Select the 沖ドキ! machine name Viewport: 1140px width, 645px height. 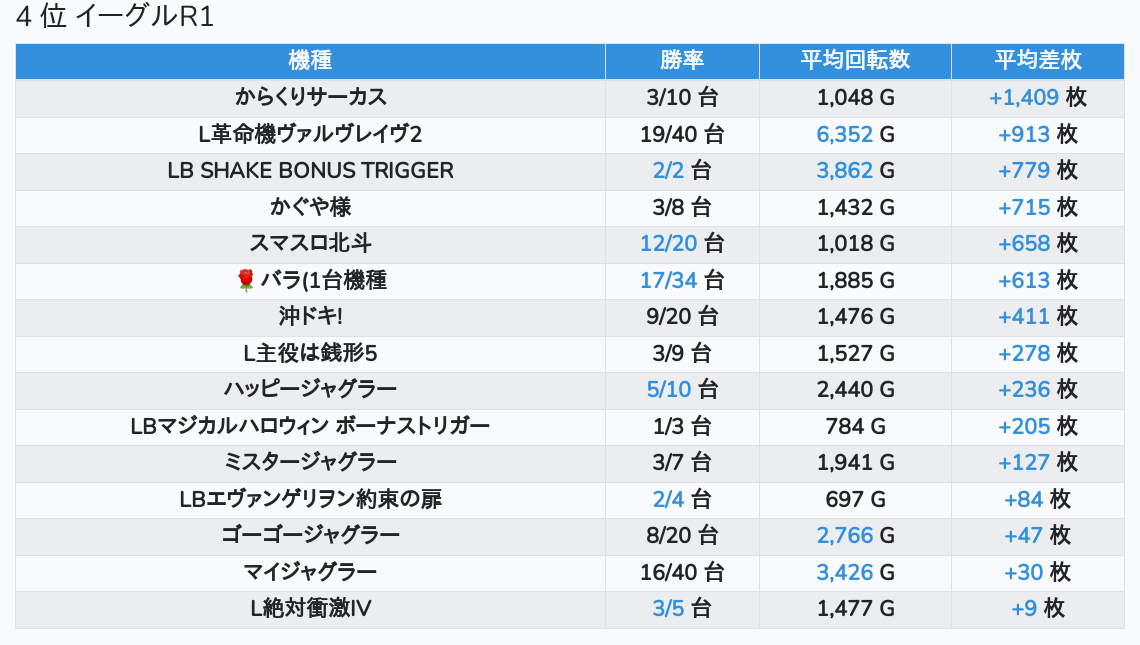[x=310, y=317]
